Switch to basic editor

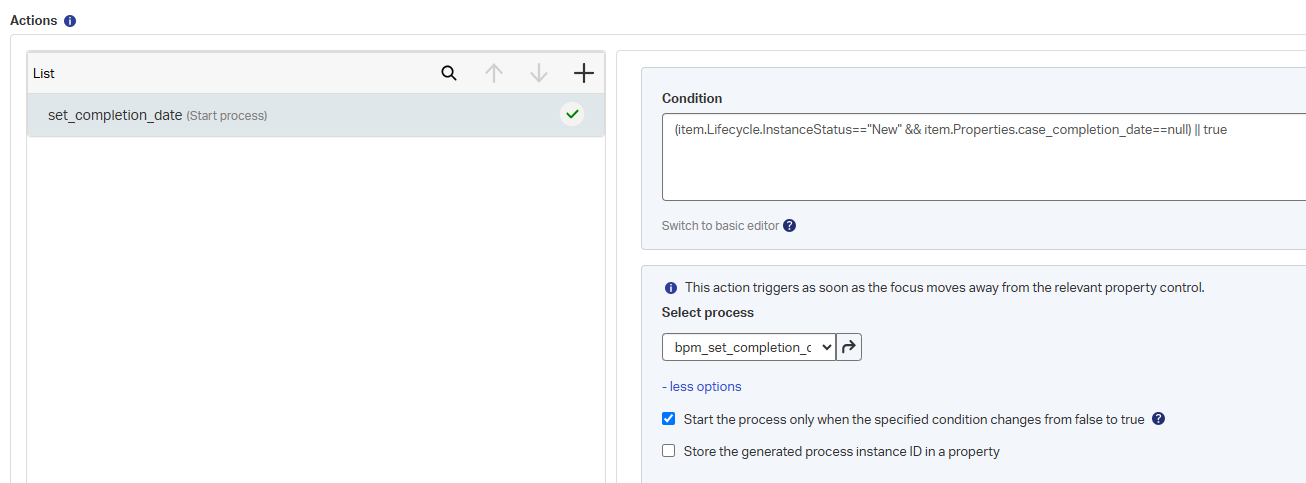720,226
